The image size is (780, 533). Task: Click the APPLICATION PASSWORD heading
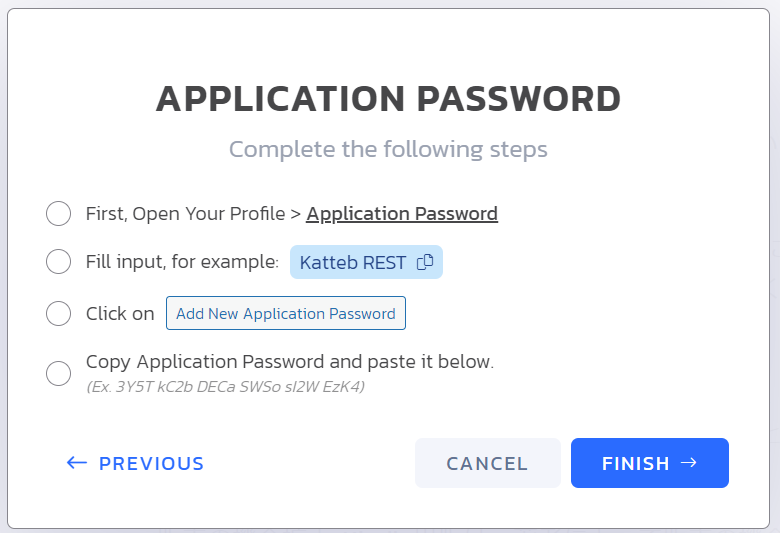[x=389, y=99]
